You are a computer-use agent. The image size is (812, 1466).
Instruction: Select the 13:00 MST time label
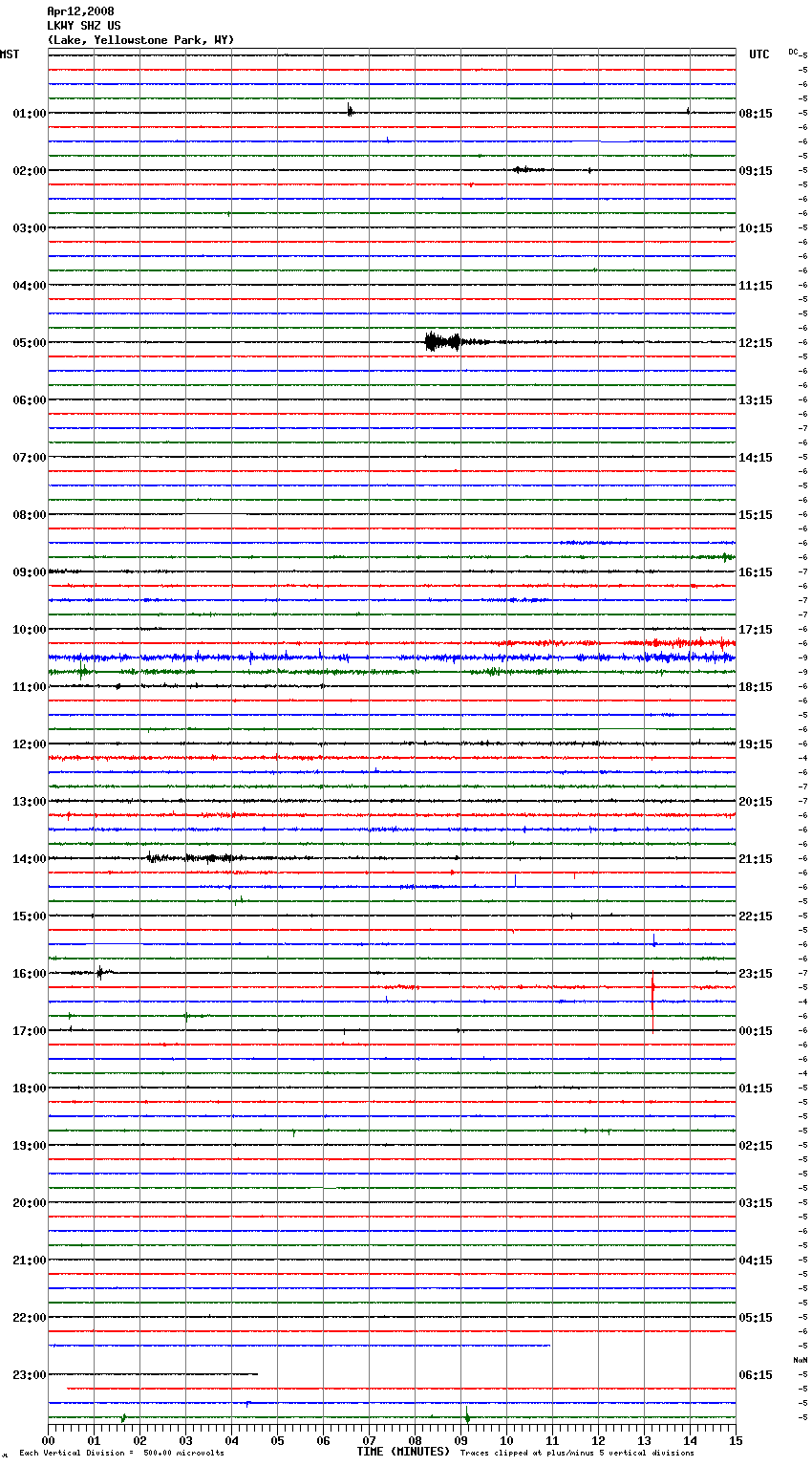coord(30,802)
